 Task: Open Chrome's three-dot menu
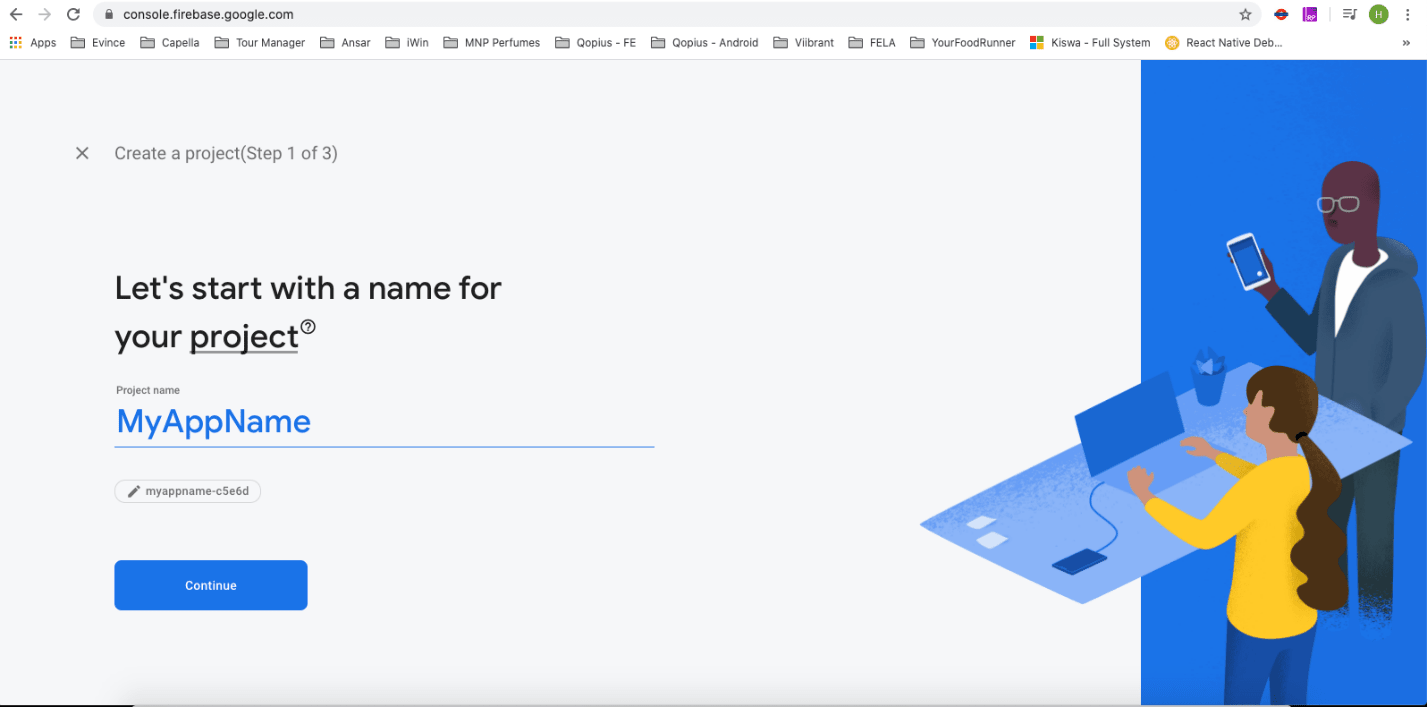point(1407,14)
